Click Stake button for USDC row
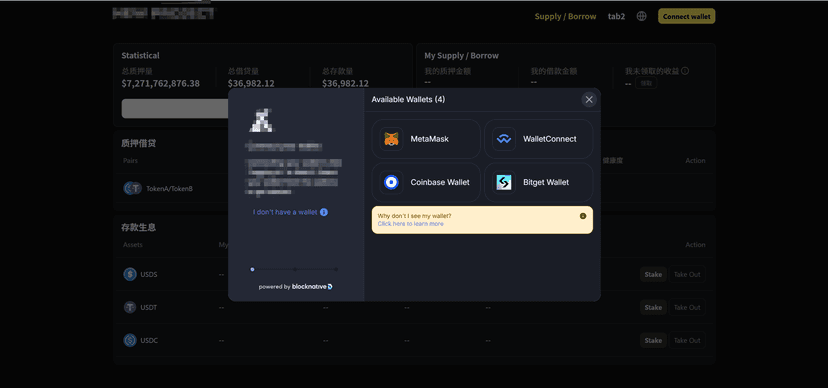The width and height of the screenshot is (828, 388). (x=653, y=340)
